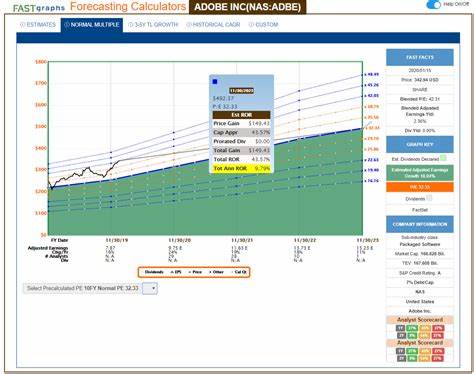Click the Prorated Div row in tooltip
Image resolution: width=474 pixels, height=374 pixels.
coord(241,141)
